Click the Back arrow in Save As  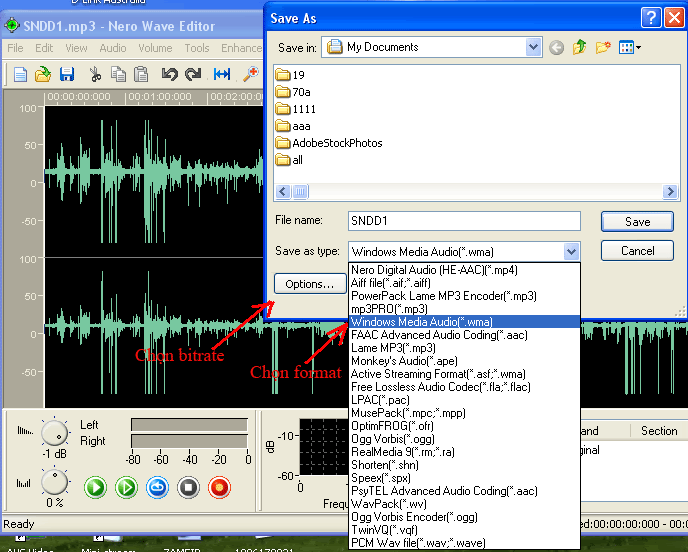pyautogui.click(x=556, y=47)
